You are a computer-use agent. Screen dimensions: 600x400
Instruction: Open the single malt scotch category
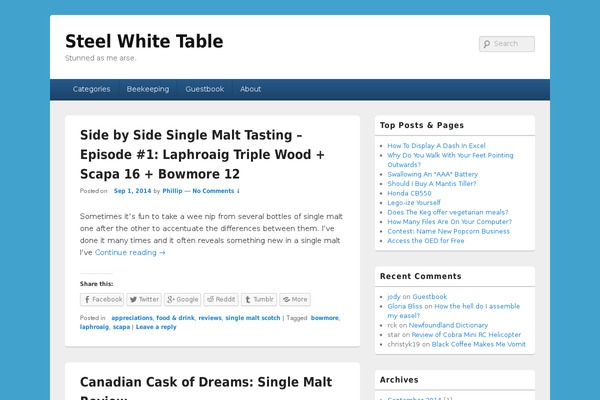pyautogui.click(x=253, y=318)
